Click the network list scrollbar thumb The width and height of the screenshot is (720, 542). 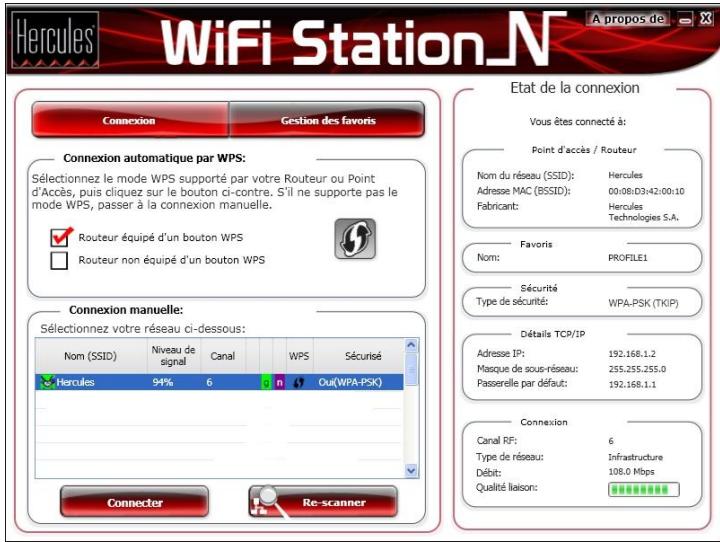(x=411, y=369)
